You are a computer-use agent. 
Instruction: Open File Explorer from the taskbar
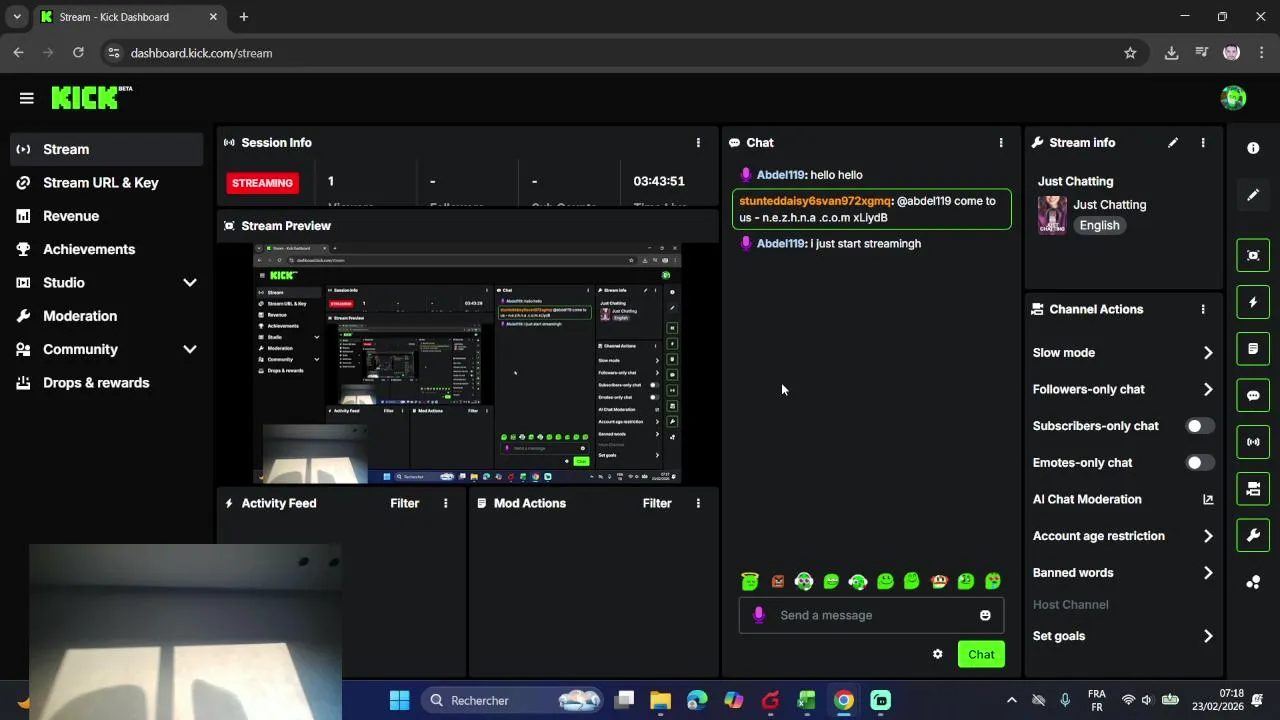tap(660, 700)
